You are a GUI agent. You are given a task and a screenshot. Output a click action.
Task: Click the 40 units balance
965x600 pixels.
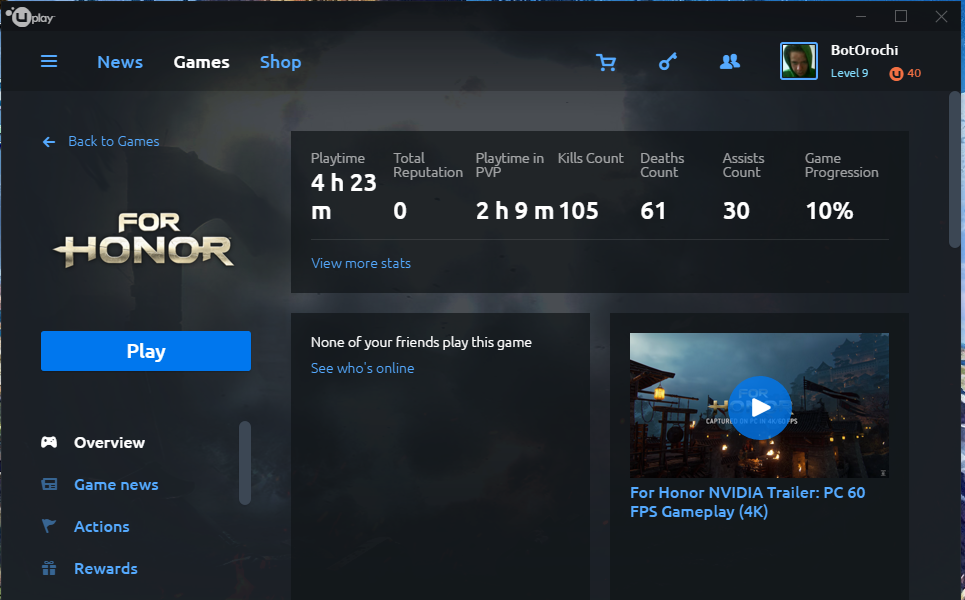point(914,73)
